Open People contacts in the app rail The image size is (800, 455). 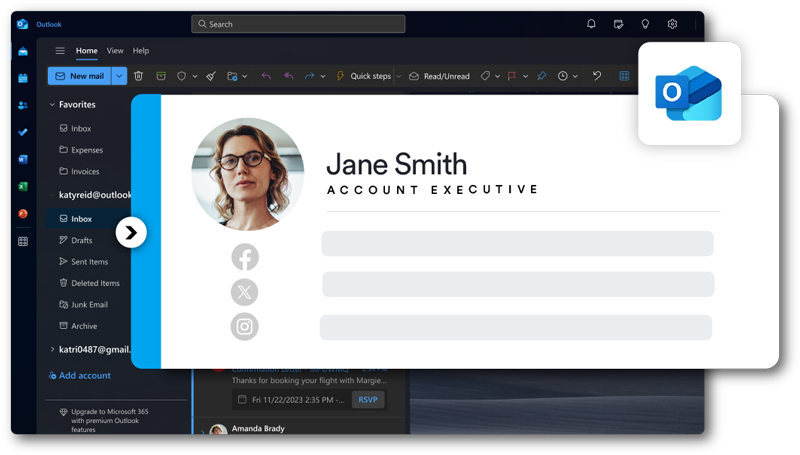23,105
